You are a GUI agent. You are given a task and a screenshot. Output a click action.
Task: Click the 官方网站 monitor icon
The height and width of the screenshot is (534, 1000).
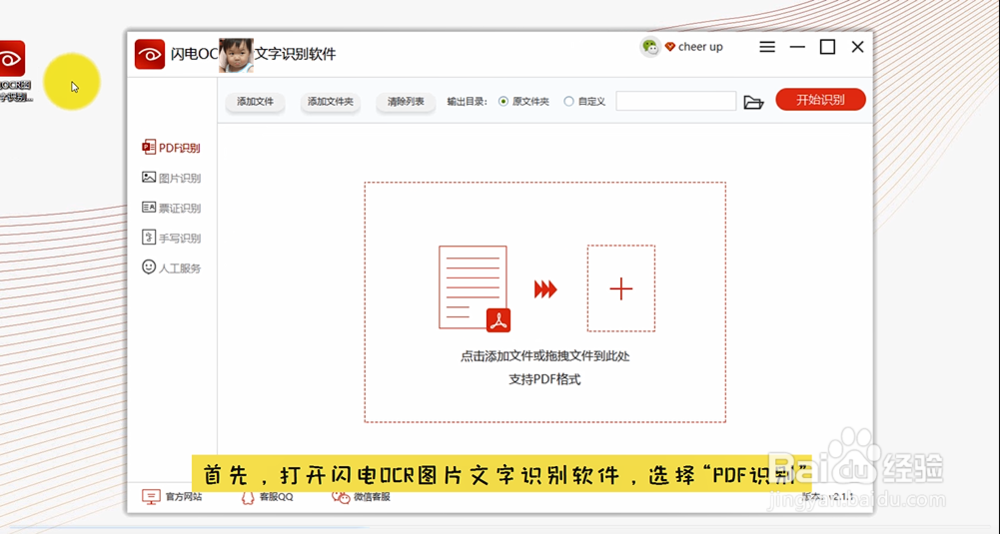[x=151, y=497]
